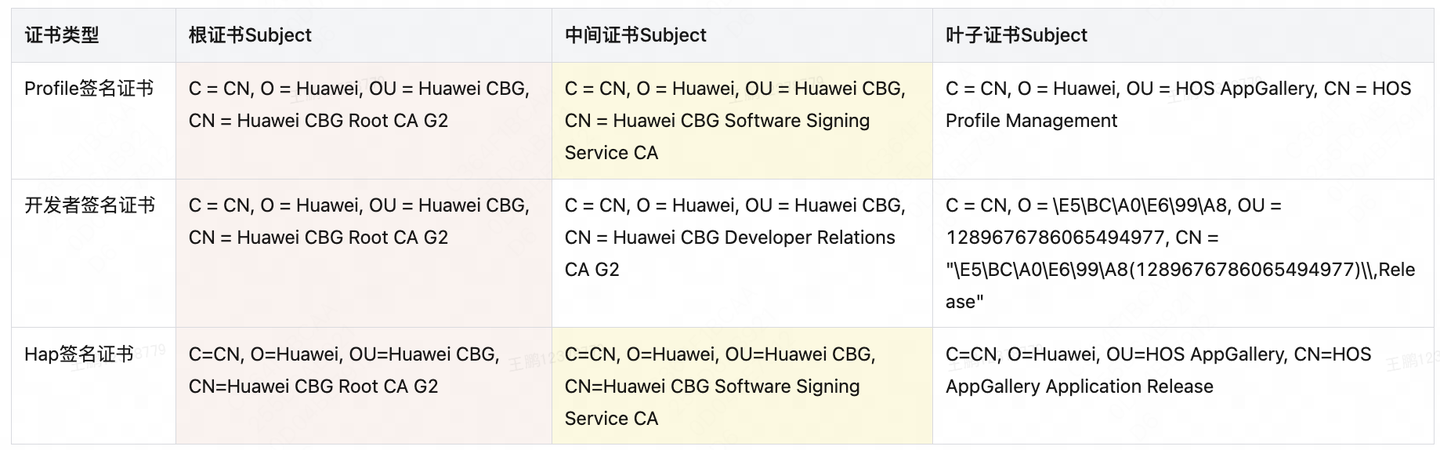Image resolution: width=1440 pixels, height=450 pixels.
Task: Click "Service CA" text in the Hap签名证书 row
Action: (611, 418)
